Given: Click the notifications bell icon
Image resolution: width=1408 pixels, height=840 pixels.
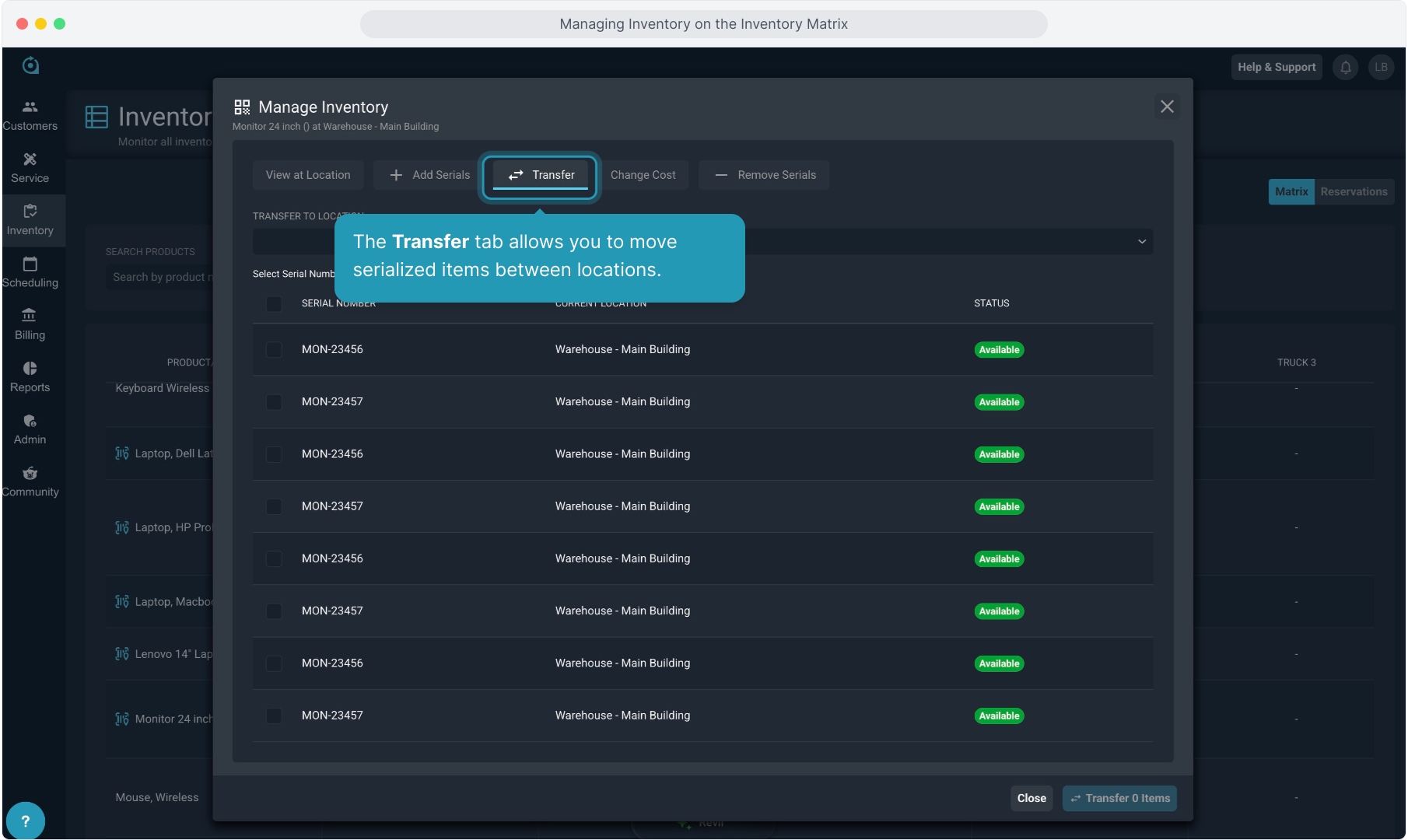Looking at the screenshot, I should tap(1345, 68).
